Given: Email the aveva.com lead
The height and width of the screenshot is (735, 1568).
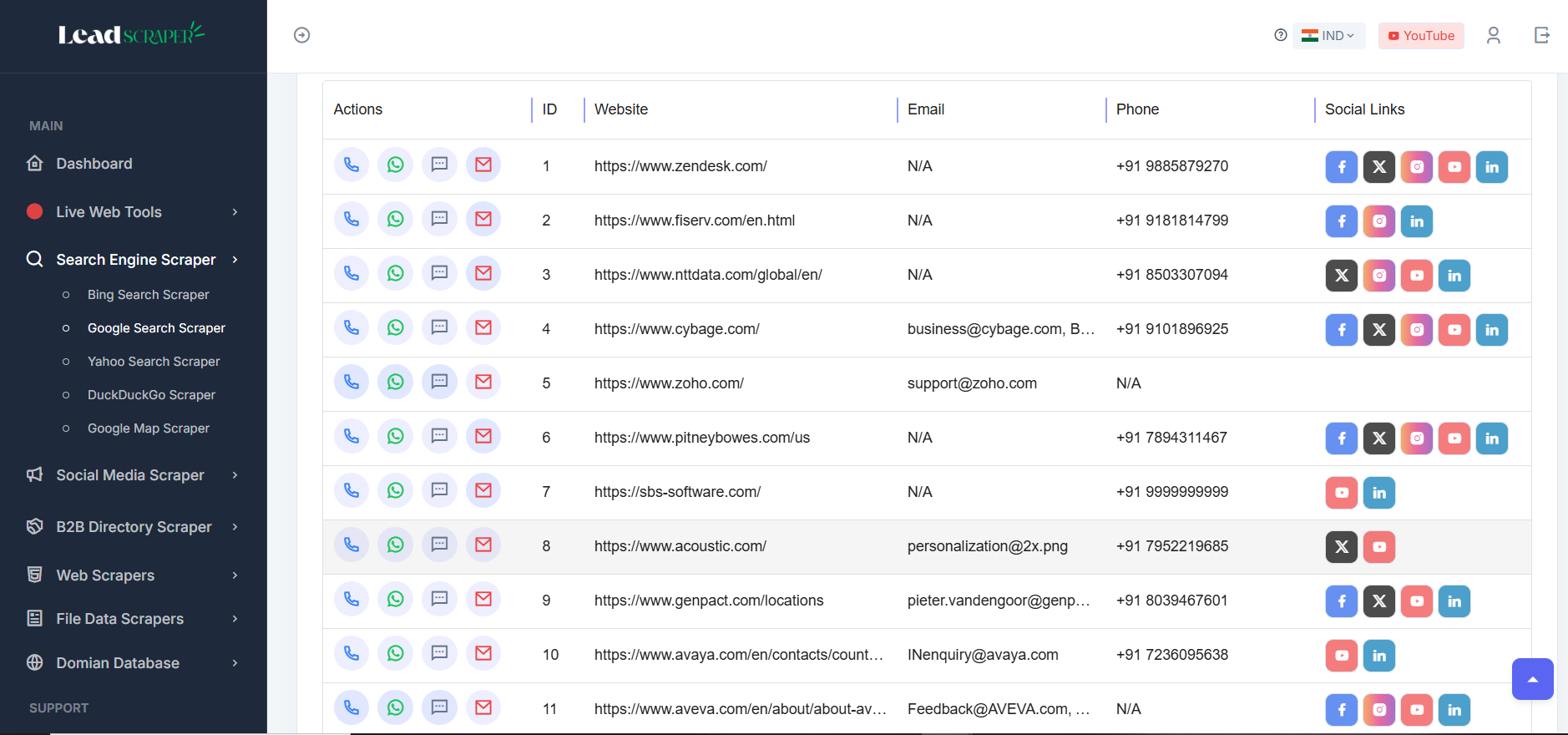Looking at the screenshot, I should tap(483, 708).
